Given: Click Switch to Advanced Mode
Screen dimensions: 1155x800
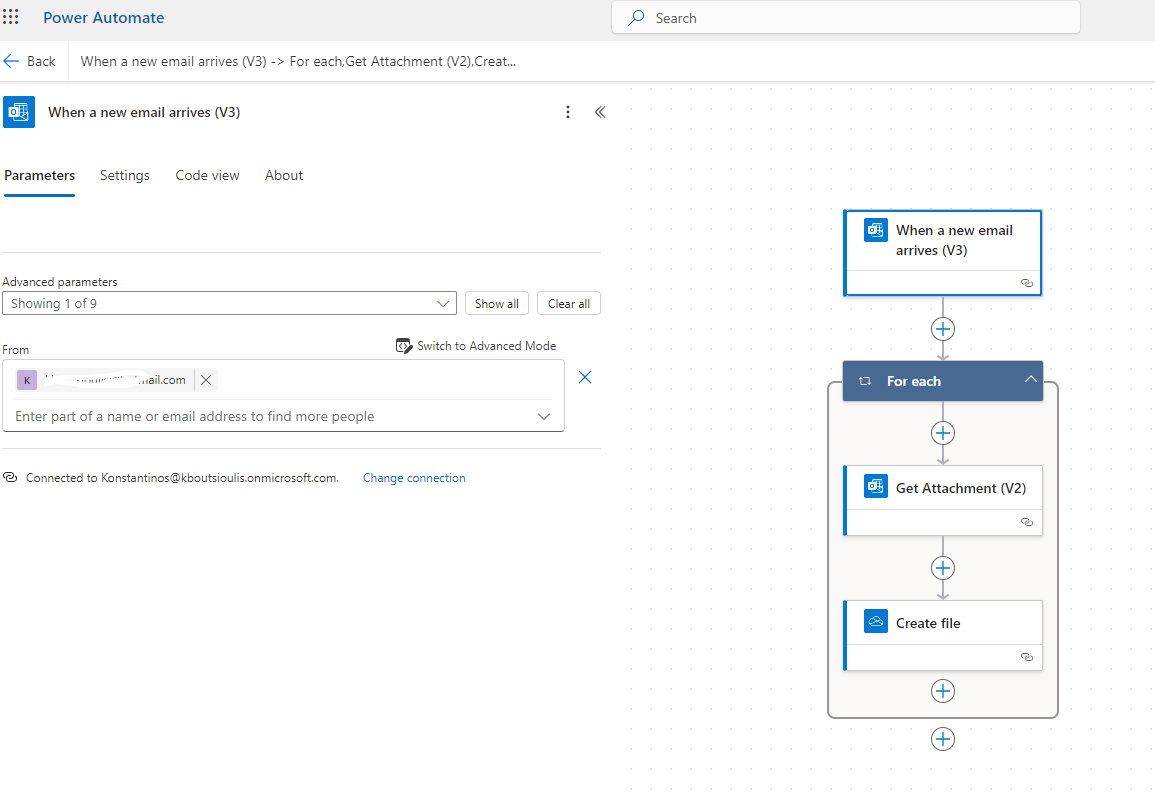Looking at the screenshot, I should click(476, 345).
